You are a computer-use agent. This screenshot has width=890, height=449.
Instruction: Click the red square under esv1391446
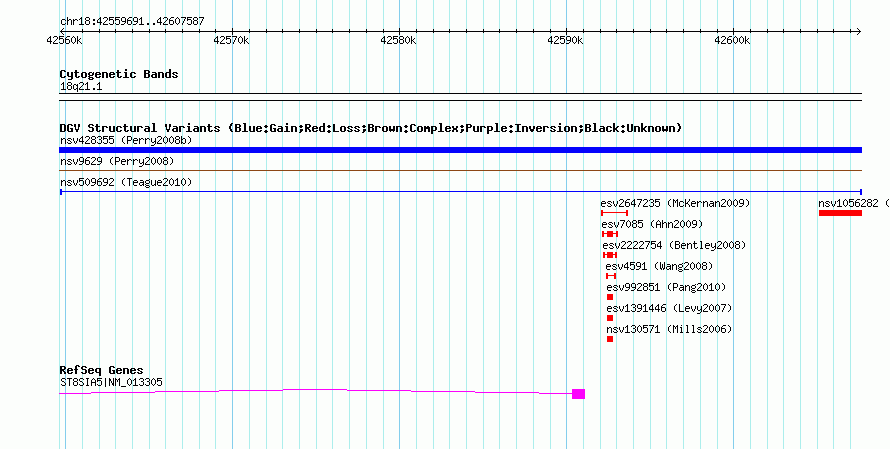coord(610,318)
